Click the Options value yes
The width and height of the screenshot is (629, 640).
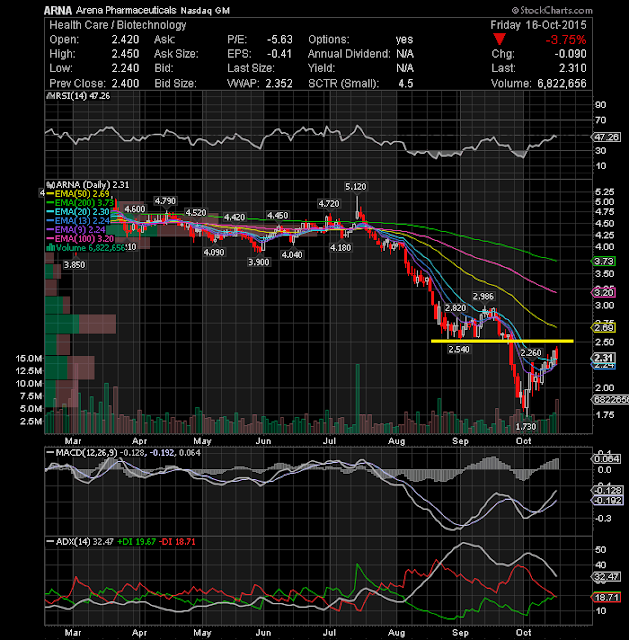click(x=404, y=40)
